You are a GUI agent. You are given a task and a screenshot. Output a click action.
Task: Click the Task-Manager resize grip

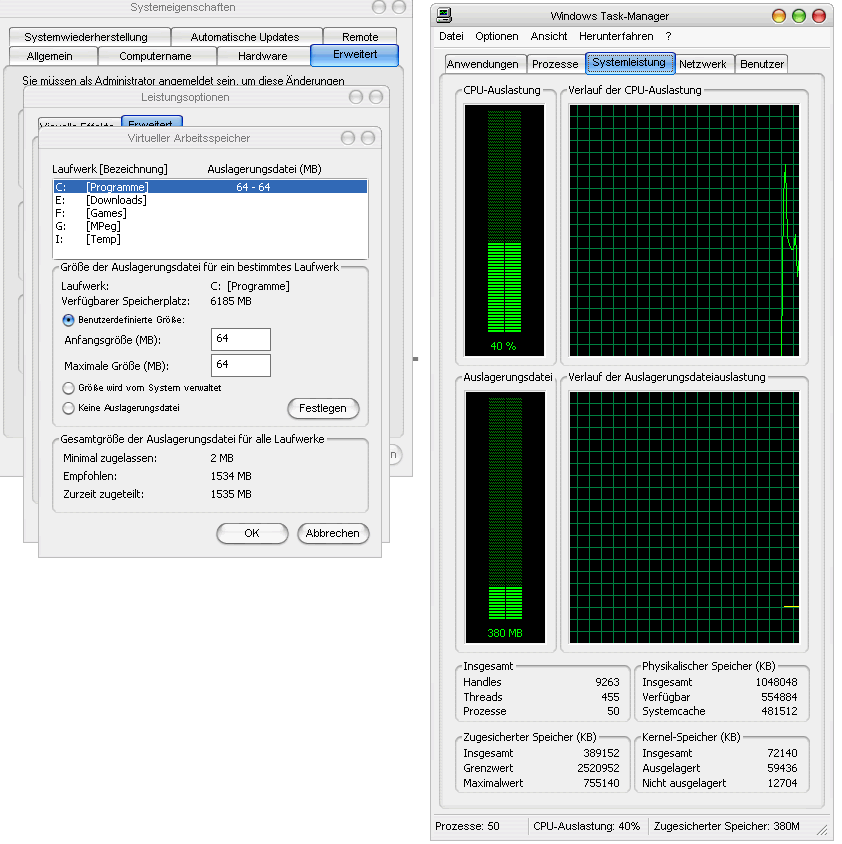click(822, 830)
